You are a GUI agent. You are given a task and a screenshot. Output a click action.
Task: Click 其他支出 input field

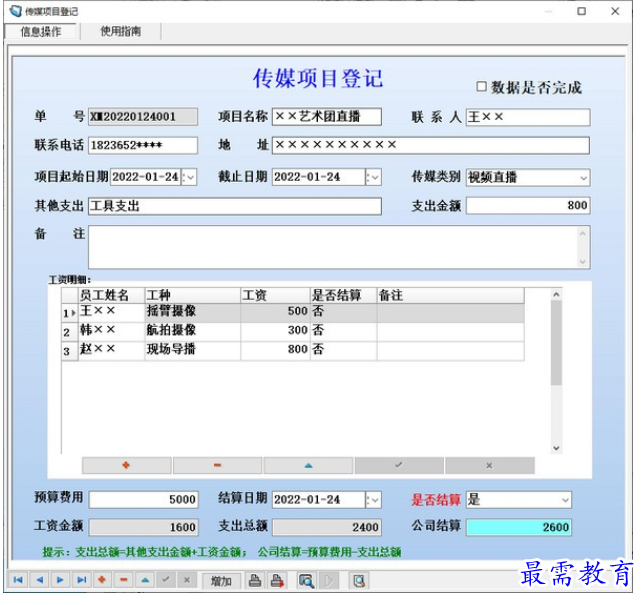[x=235, y=206]
